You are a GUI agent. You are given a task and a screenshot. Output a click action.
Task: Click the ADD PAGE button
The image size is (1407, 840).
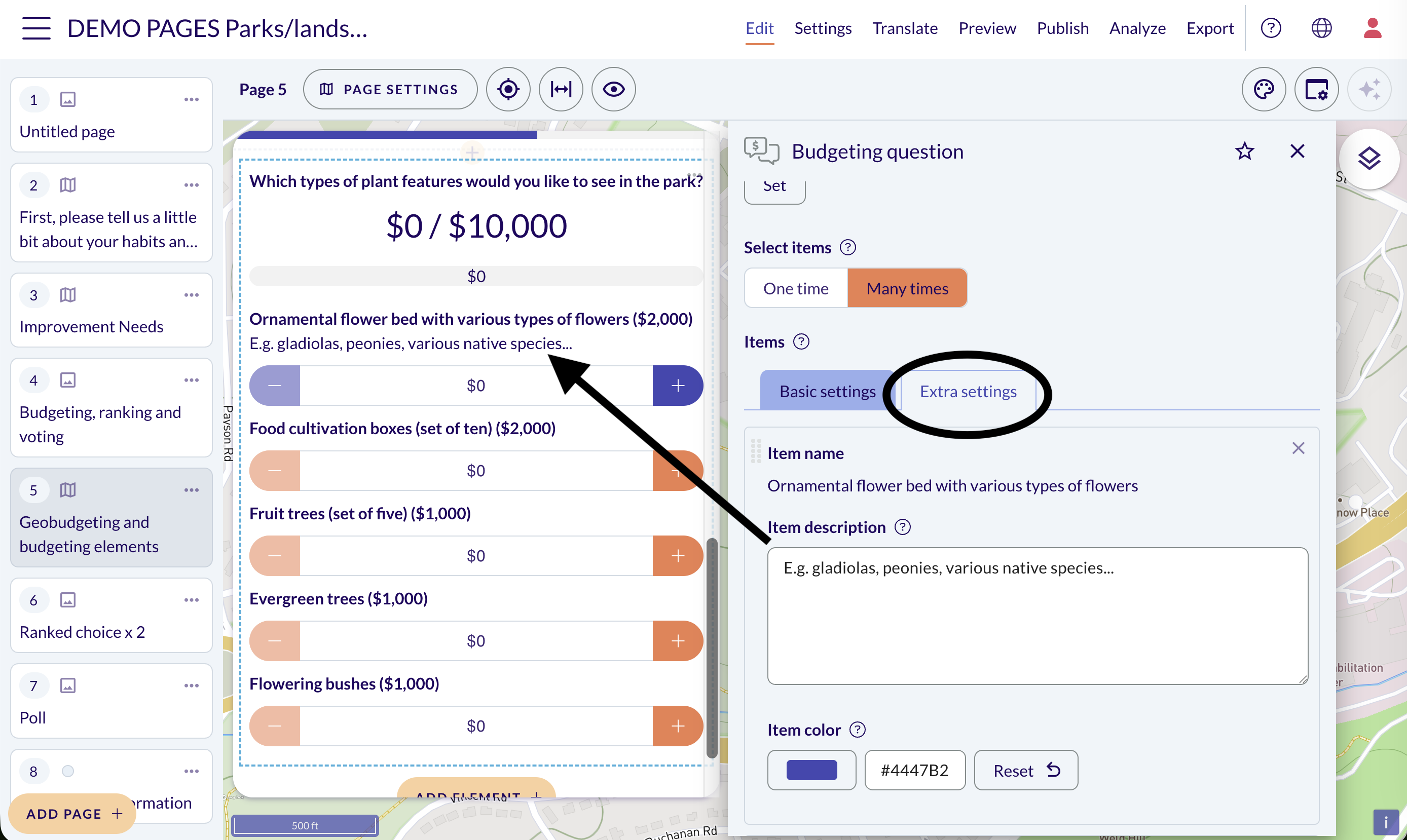point(72,813)
